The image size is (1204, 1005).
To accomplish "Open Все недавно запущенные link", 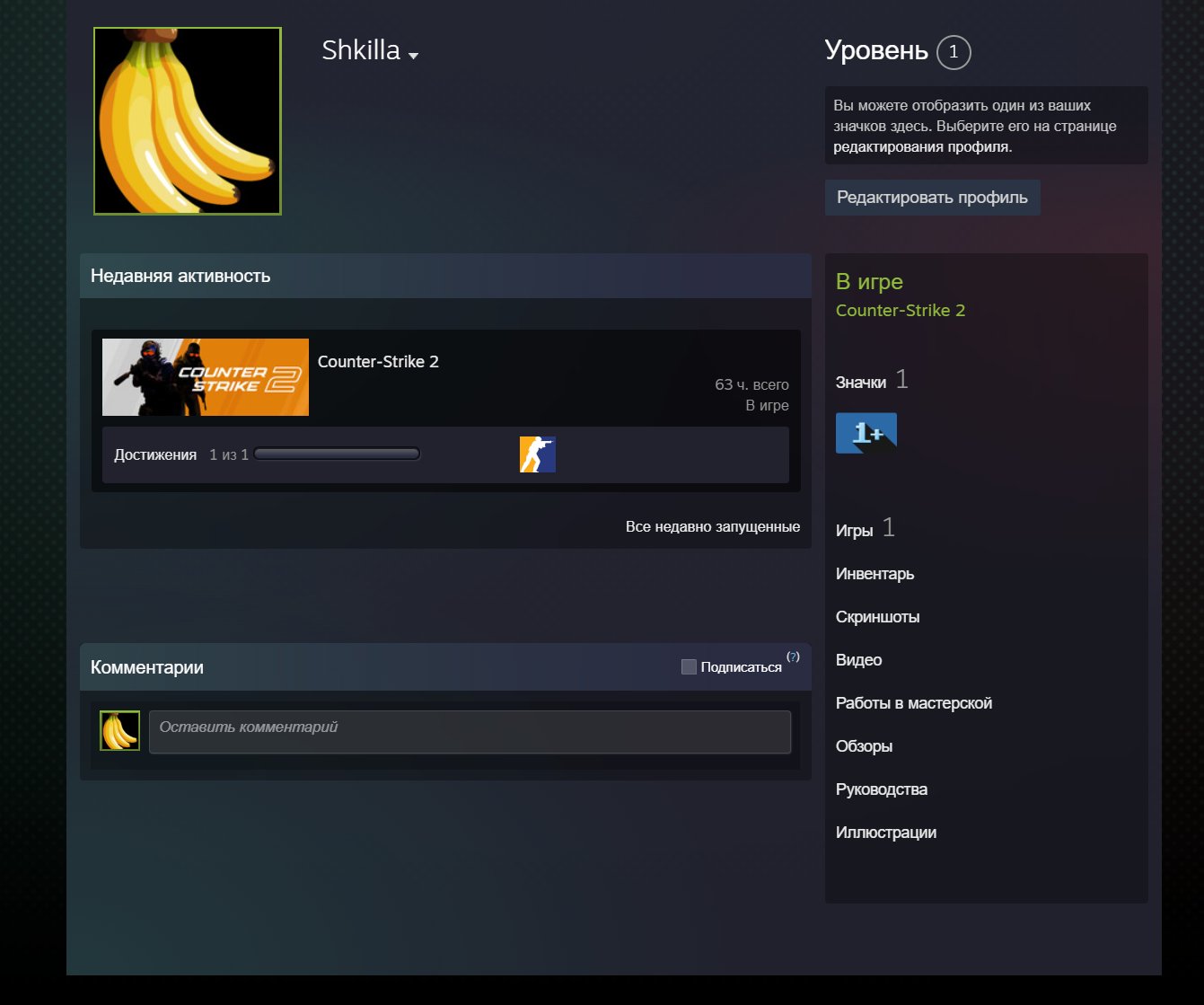I will pos(713,526).
